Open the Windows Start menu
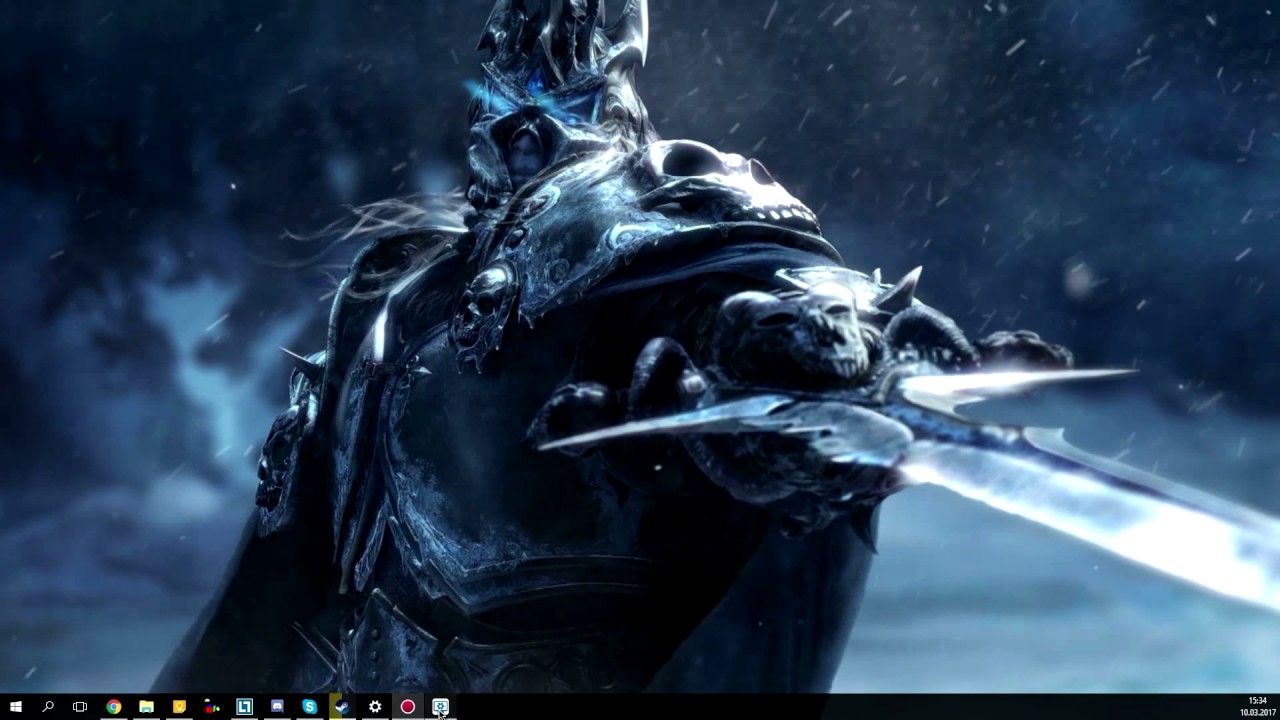 click(15, 707)
